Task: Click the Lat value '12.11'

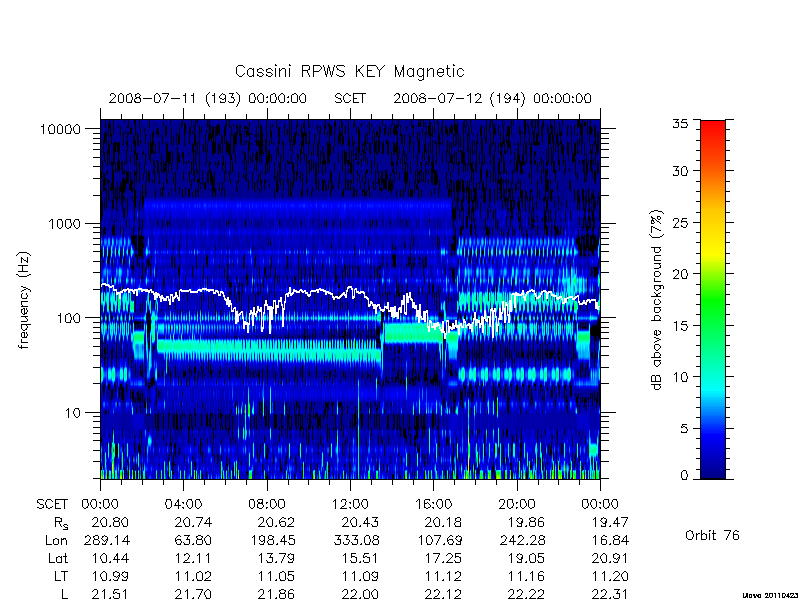Action: [193, 559]
